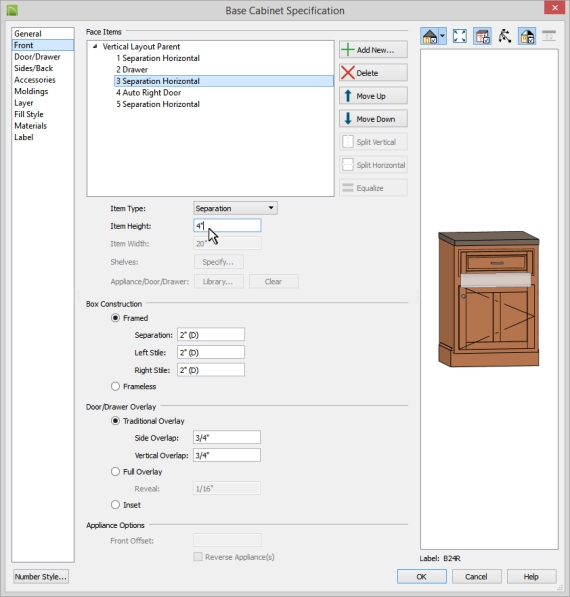This screenshot has width=570, height=597.
Task: Open the Item Type dropdown
Action: tap(235, 208)
